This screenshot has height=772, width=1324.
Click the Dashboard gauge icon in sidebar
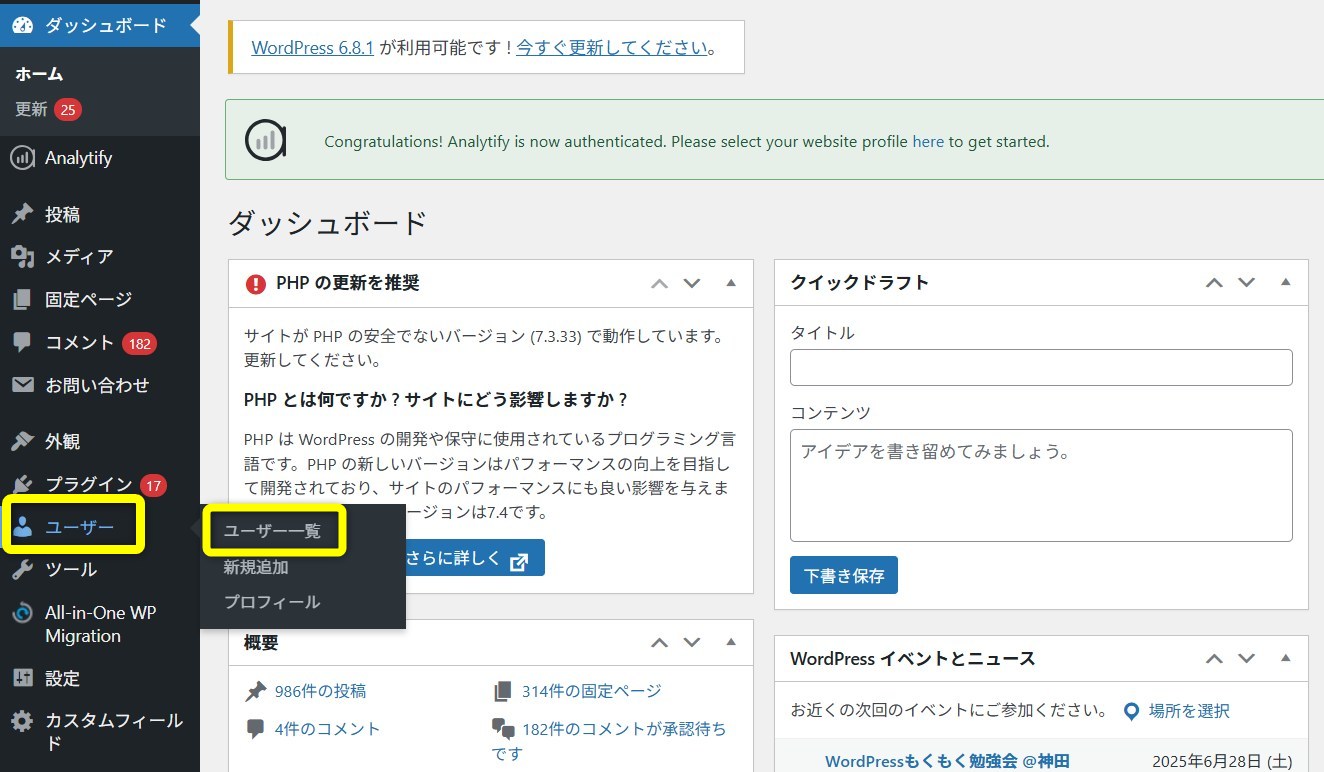[x=23, y=26]
